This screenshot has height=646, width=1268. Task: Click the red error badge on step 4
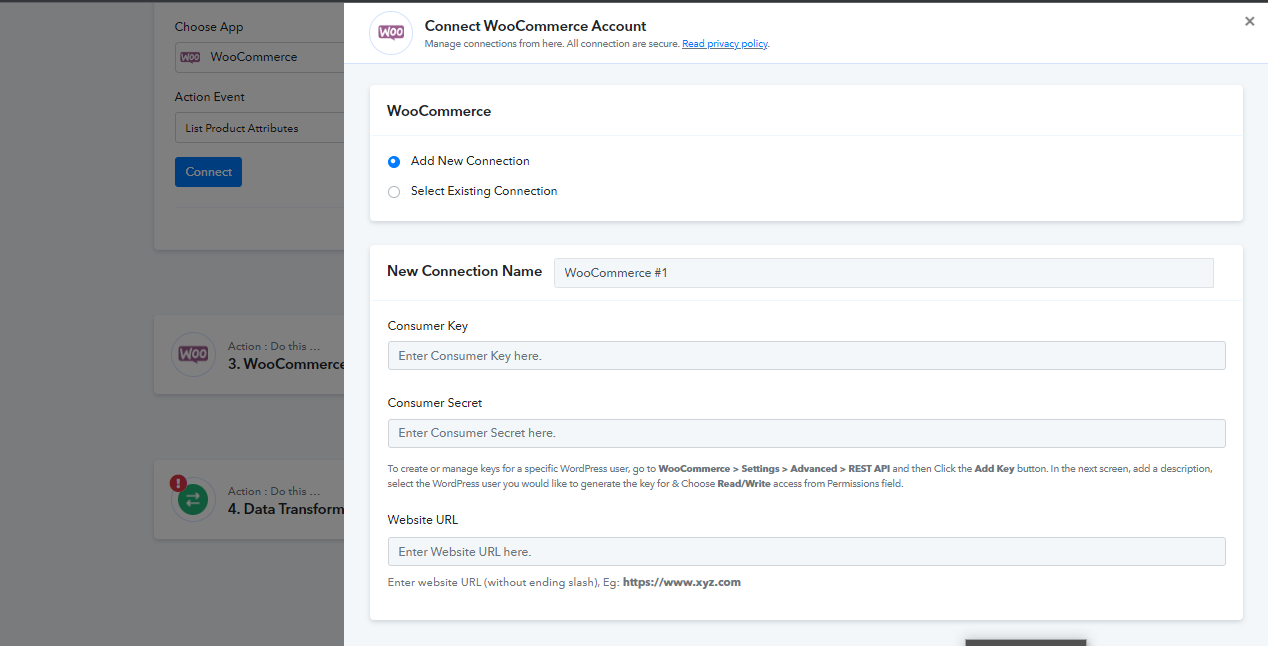178,483
